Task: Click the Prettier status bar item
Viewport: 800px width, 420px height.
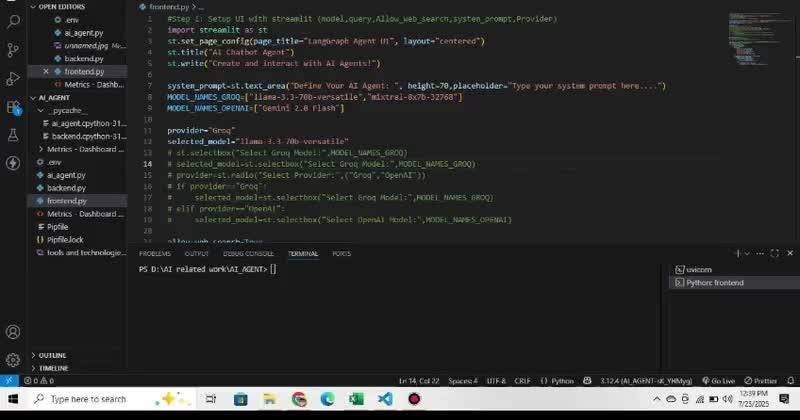Action: click(761, 381)
